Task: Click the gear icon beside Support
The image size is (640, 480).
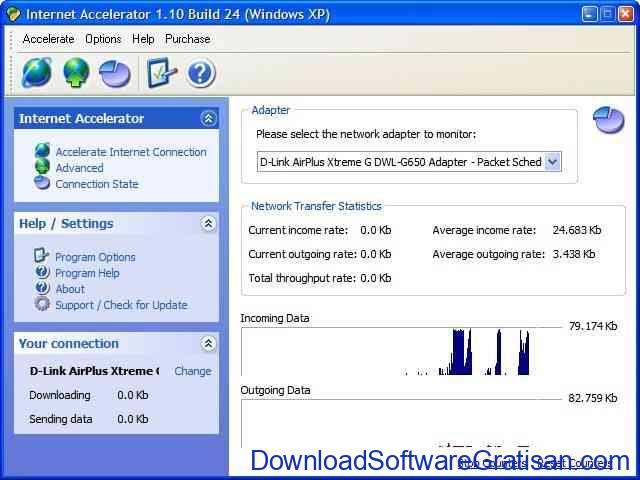Action: click(x=42, y=304)
